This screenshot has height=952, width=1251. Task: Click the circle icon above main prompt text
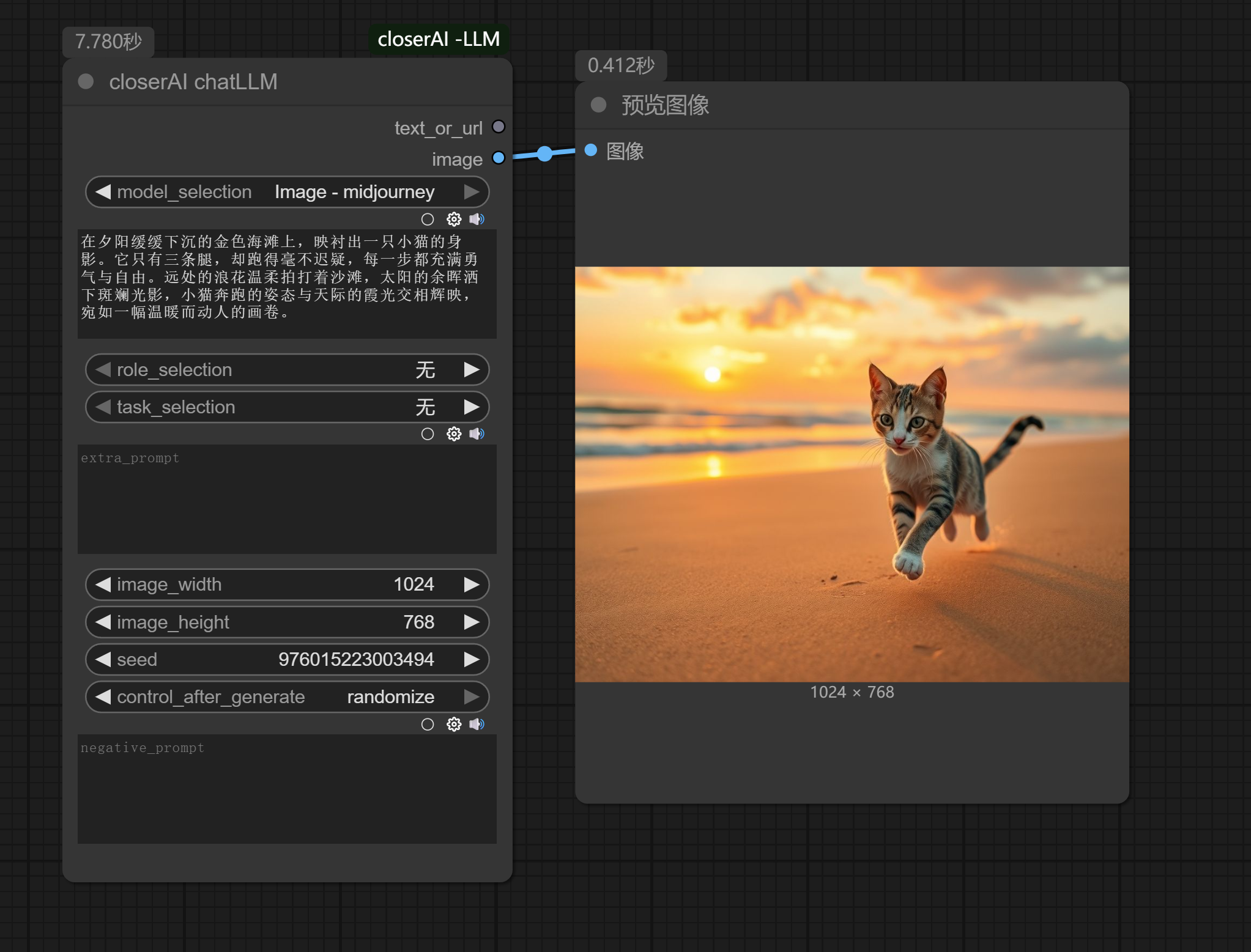click(x=428, y=219)
